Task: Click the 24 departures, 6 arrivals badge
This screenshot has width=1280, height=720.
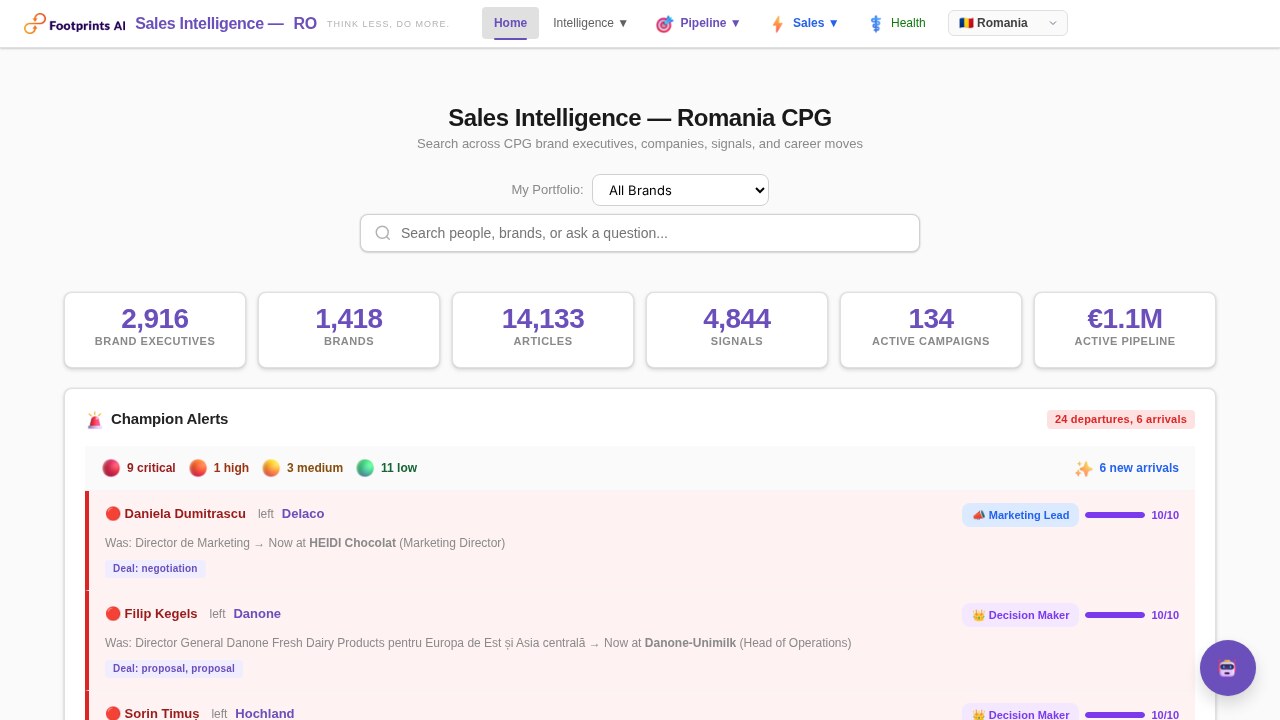Action: [1121, 419]
